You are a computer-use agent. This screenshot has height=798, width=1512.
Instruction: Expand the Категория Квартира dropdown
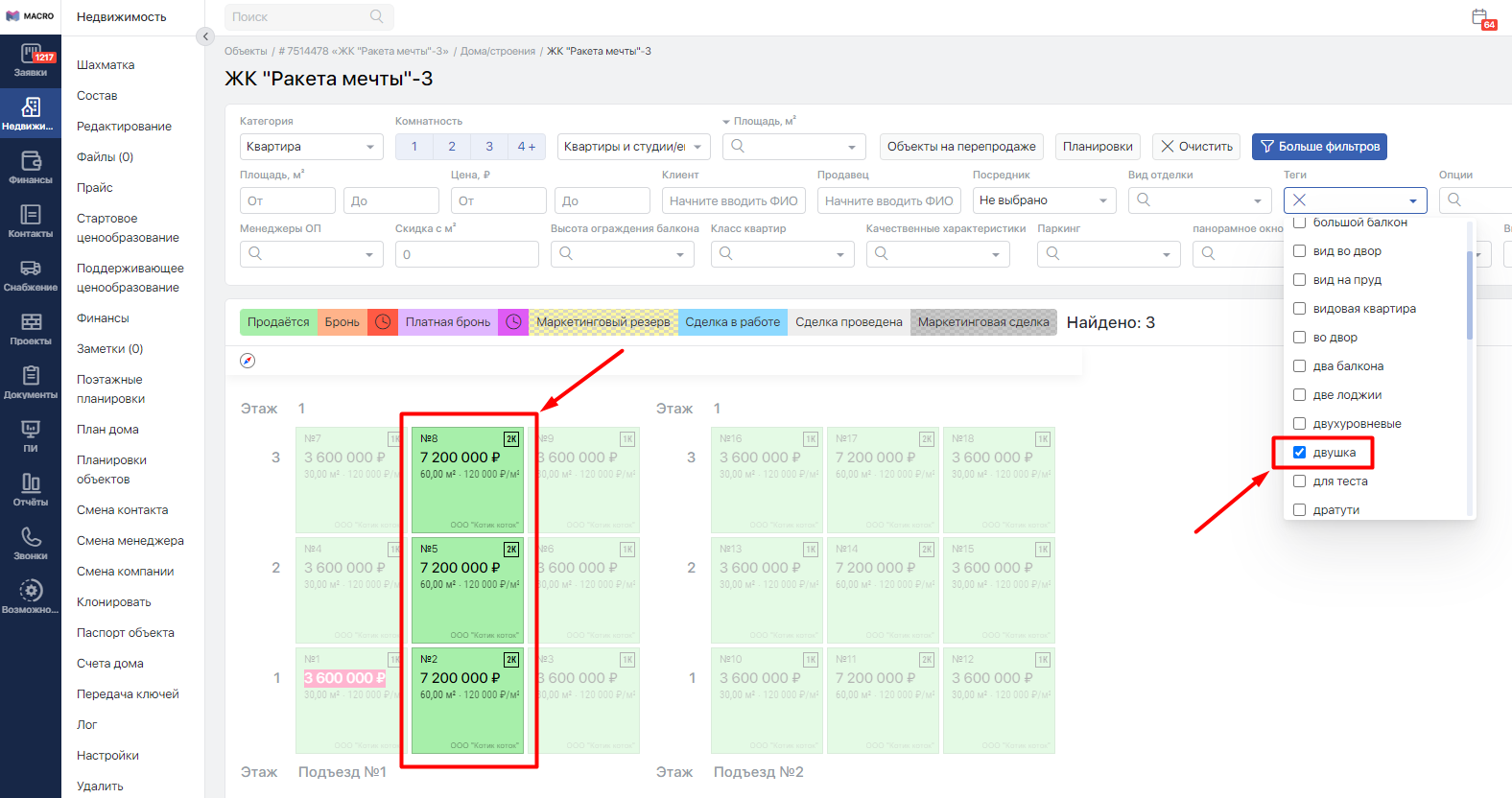(312, 147)
